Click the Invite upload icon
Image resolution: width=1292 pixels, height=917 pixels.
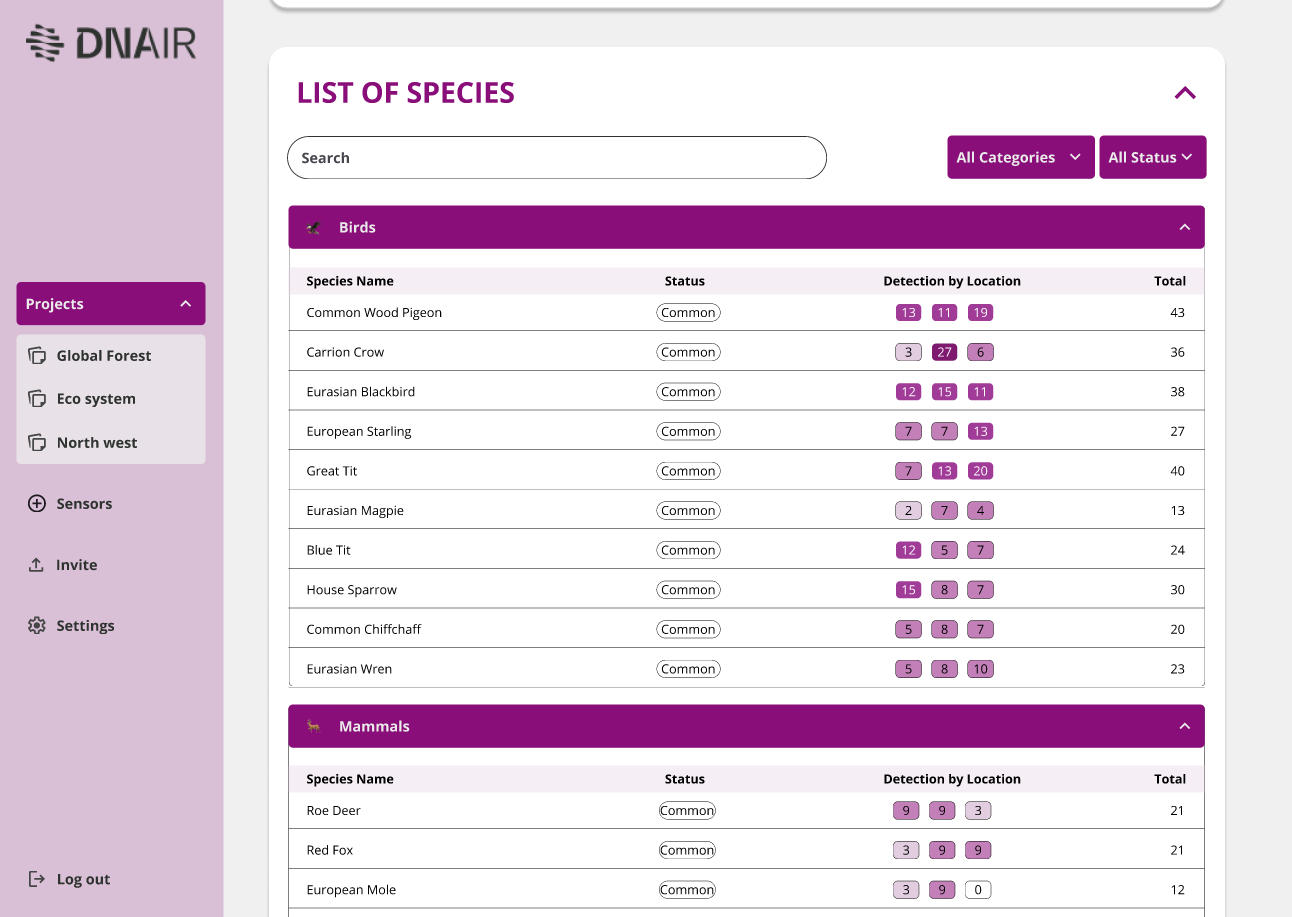click(x=37, y=565)
